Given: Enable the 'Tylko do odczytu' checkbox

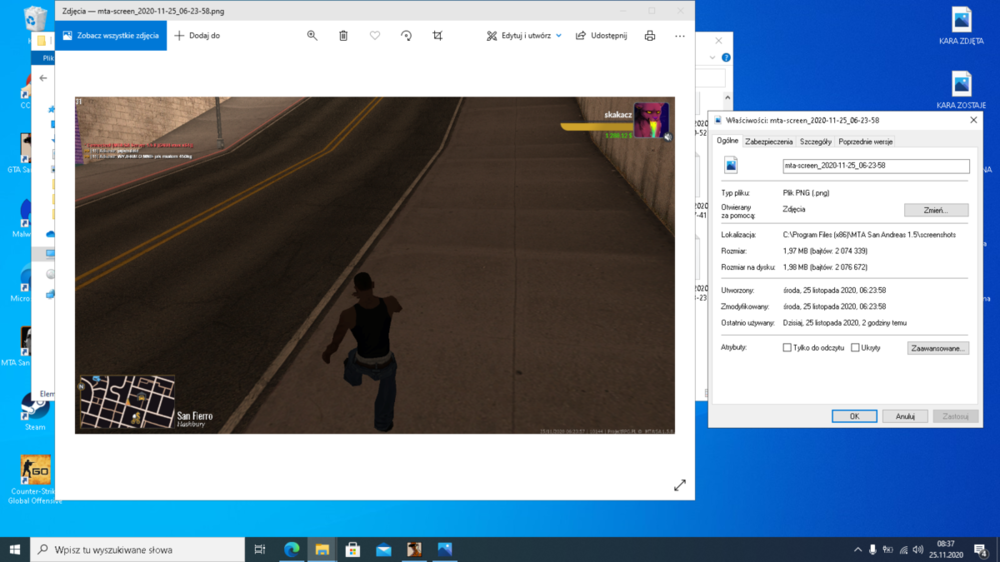Looking at the screenshot, I should [787, 348].
